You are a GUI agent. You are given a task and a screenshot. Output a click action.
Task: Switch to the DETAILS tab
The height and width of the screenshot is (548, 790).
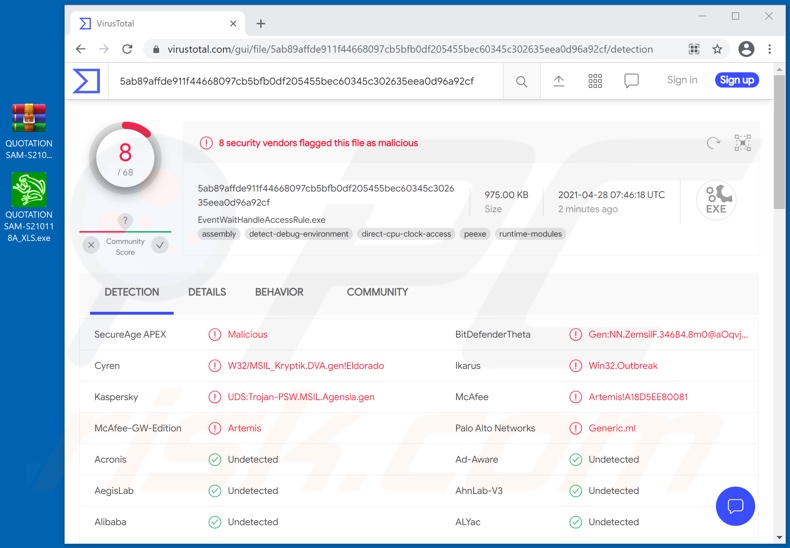pos(207,292)
